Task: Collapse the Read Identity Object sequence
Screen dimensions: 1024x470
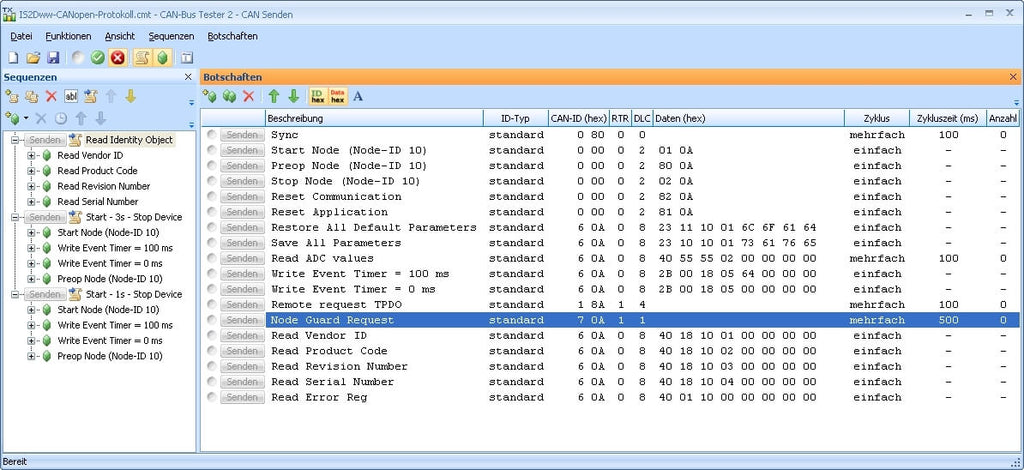Action: pyautogui.click(x=16, y=140)
